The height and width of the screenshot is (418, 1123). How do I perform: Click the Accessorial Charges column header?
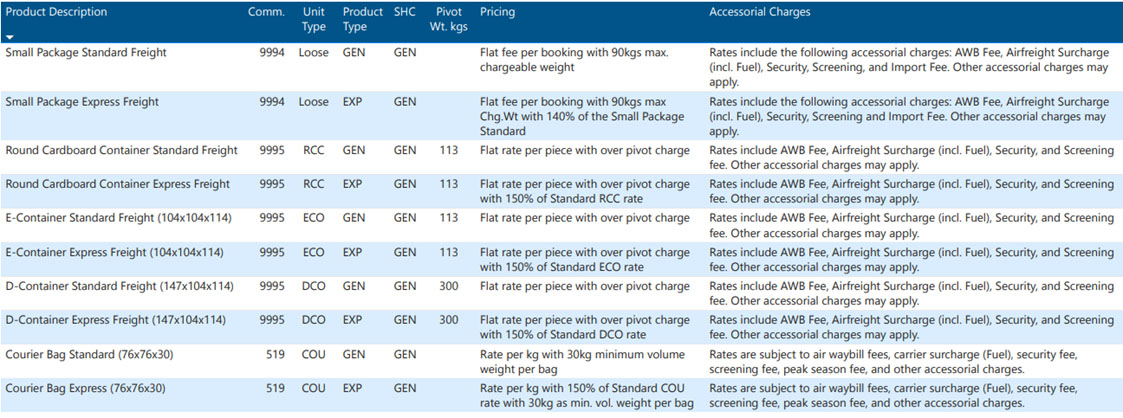click(759, 12)
